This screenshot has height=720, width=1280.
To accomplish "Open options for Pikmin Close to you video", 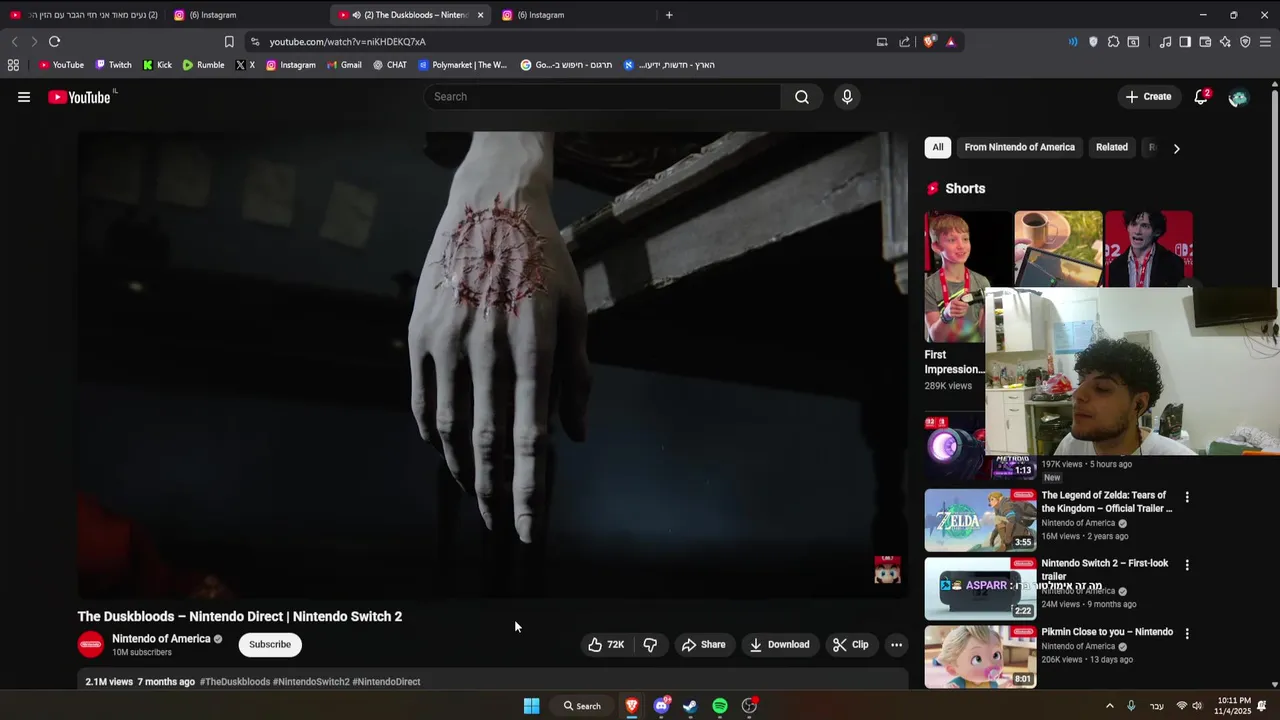I will 1187,634.
